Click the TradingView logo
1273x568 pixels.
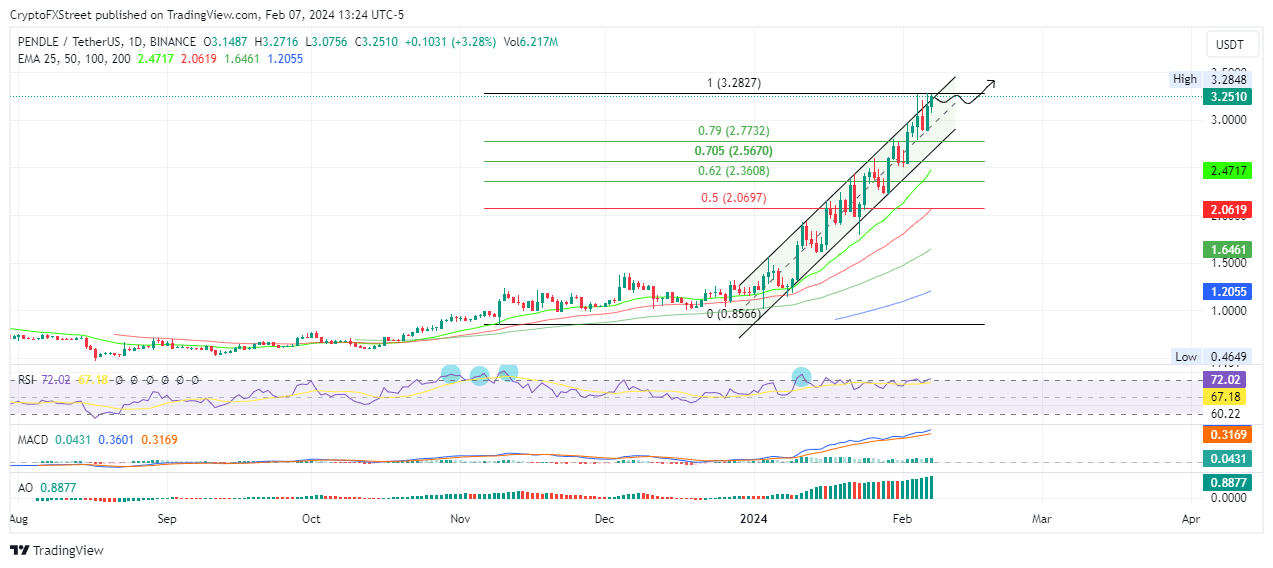(56, 550)
